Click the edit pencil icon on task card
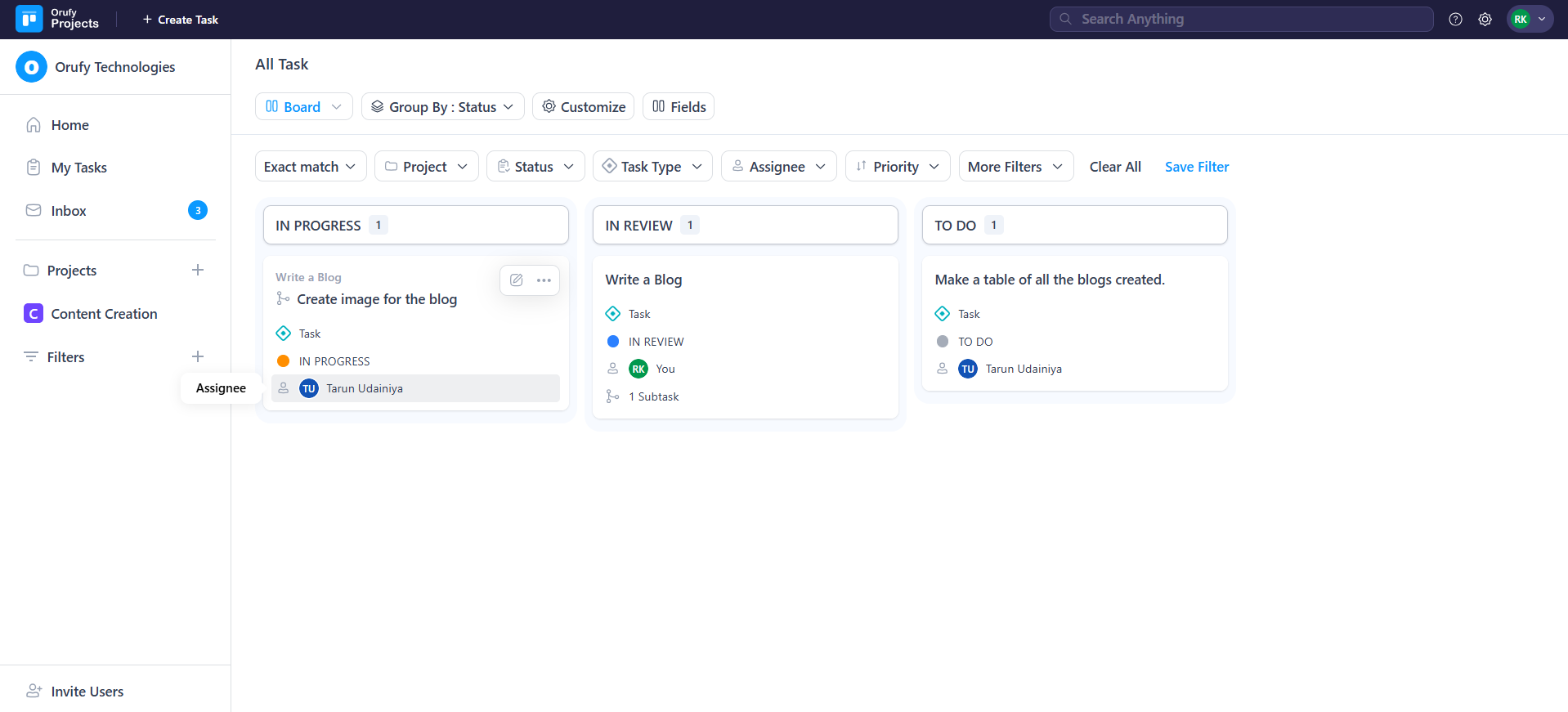The image size is (1568, 712). point(517,280)
